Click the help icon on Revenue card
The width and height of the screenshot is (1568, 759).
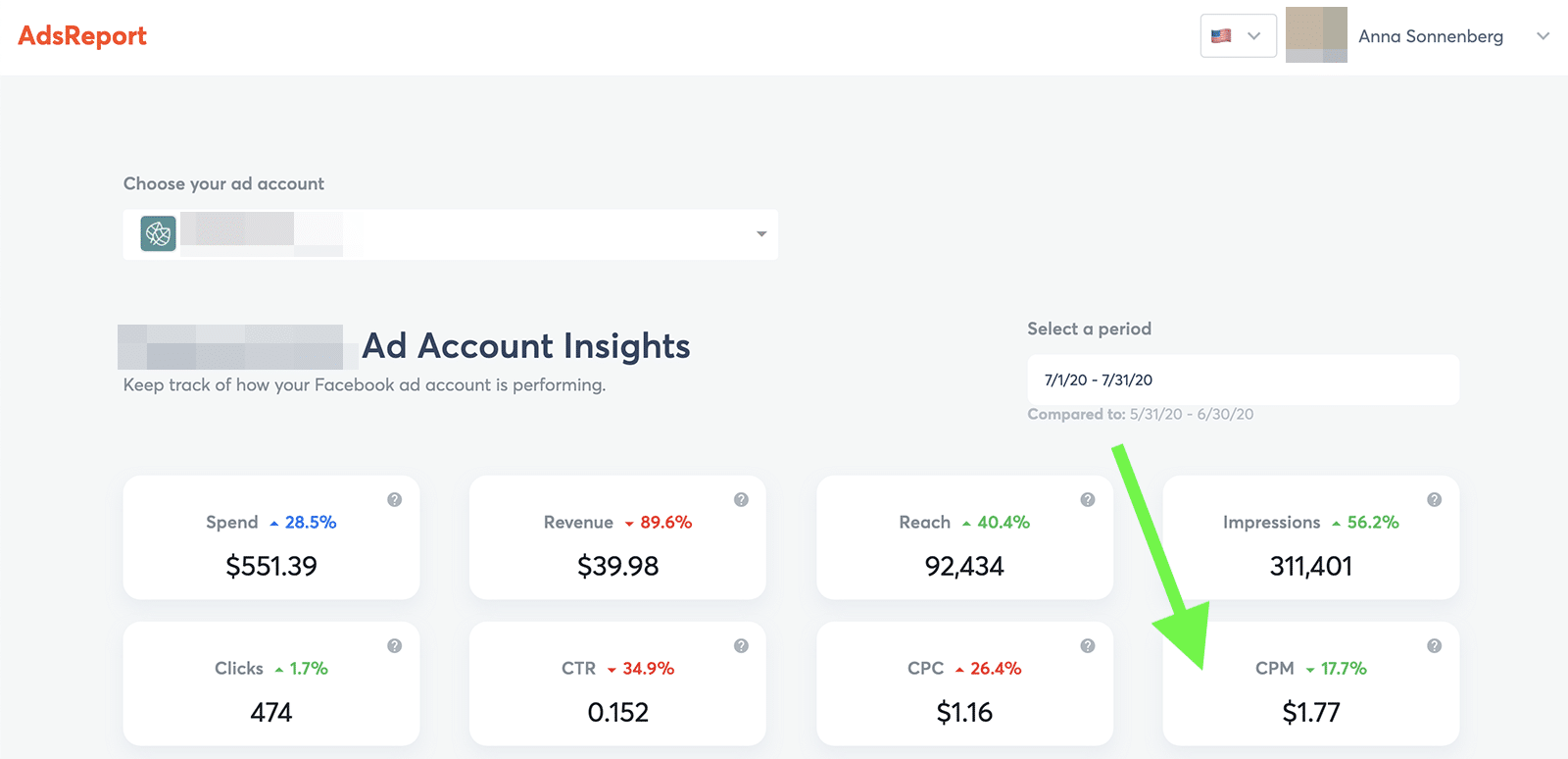741,500
